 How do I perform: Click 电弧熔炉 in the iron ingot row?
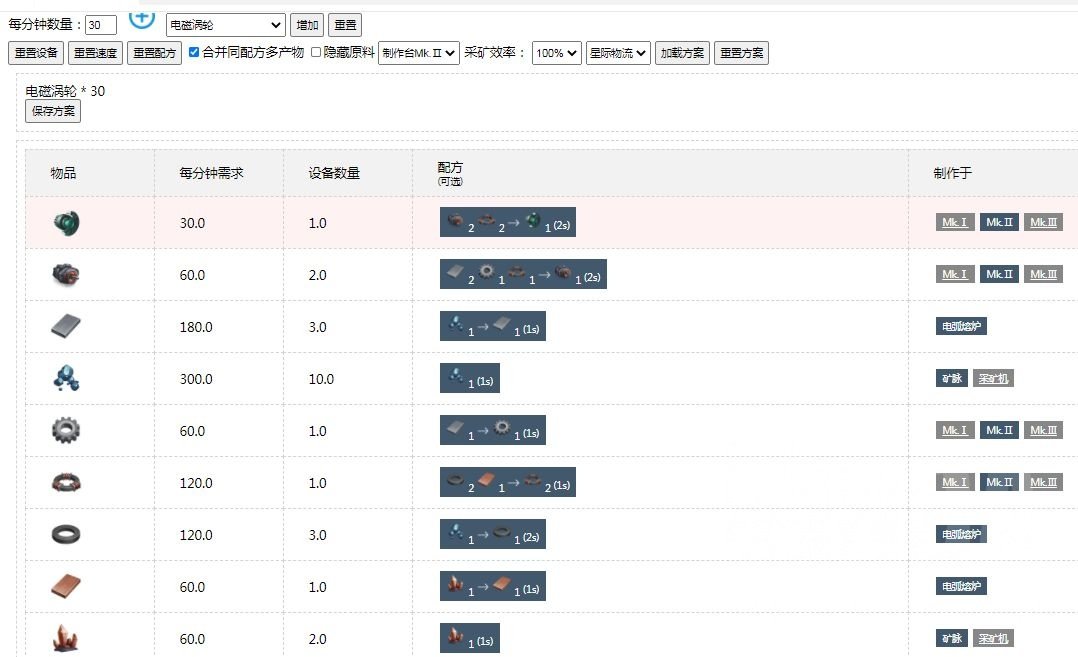(x=961, y=326)
